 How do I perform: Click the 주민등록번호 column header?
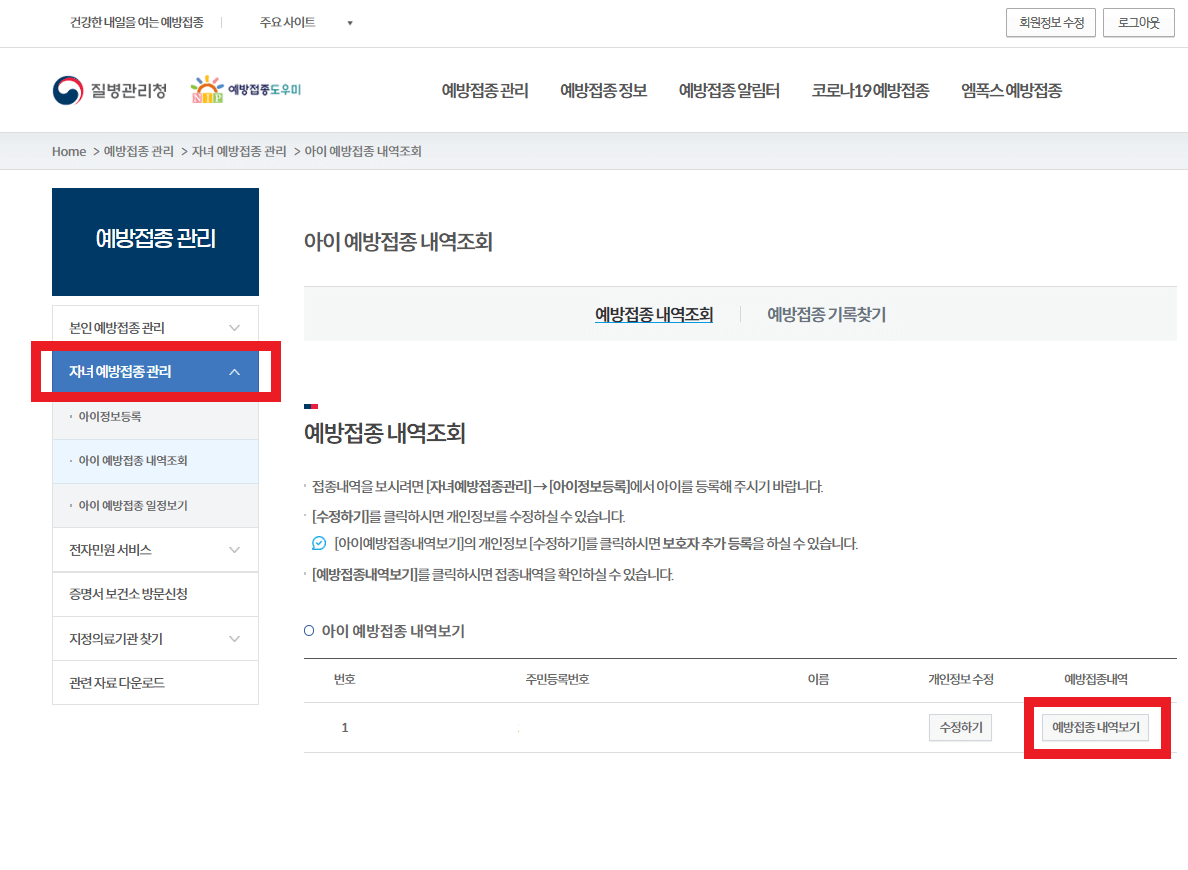tap(558, 680)
